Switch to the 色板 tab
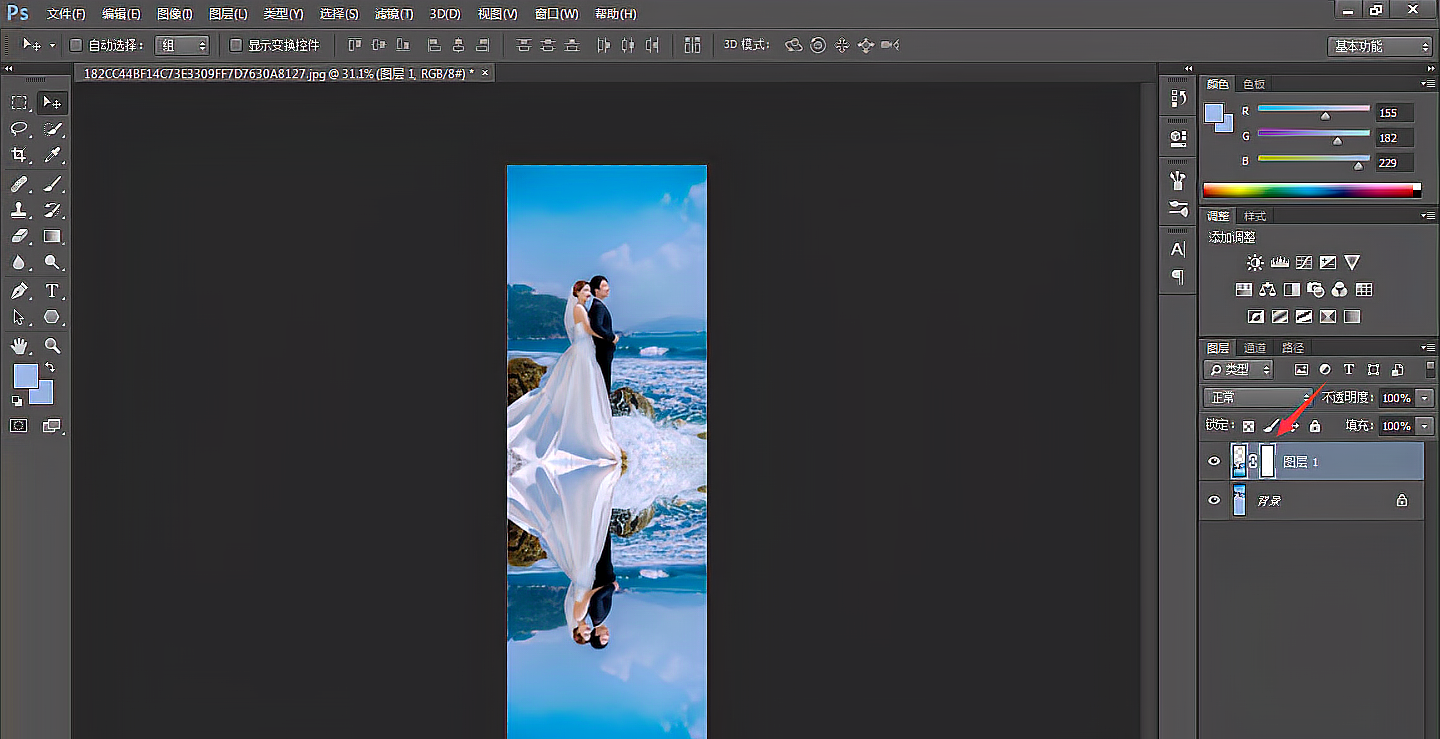This screenshot has height=739, width=1440. click(1253, 84)
